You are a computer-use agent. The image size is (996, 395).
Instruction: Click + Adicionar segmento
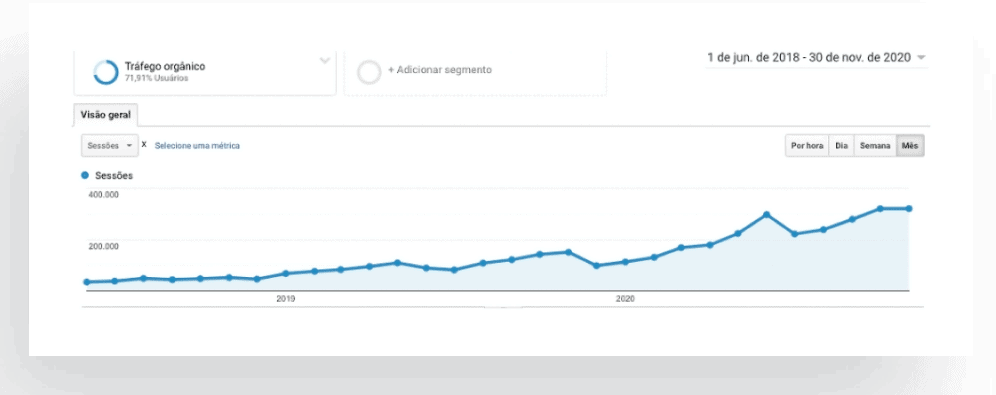click(440, 70)
